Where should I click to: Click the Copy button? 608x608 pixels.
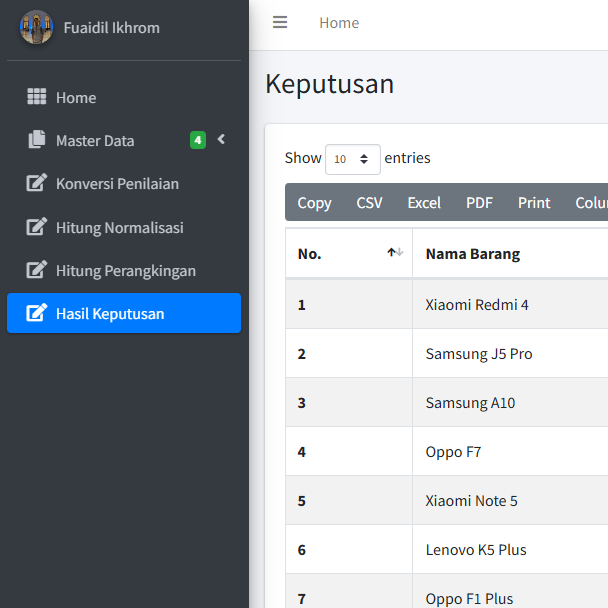(x=314, y=202)
